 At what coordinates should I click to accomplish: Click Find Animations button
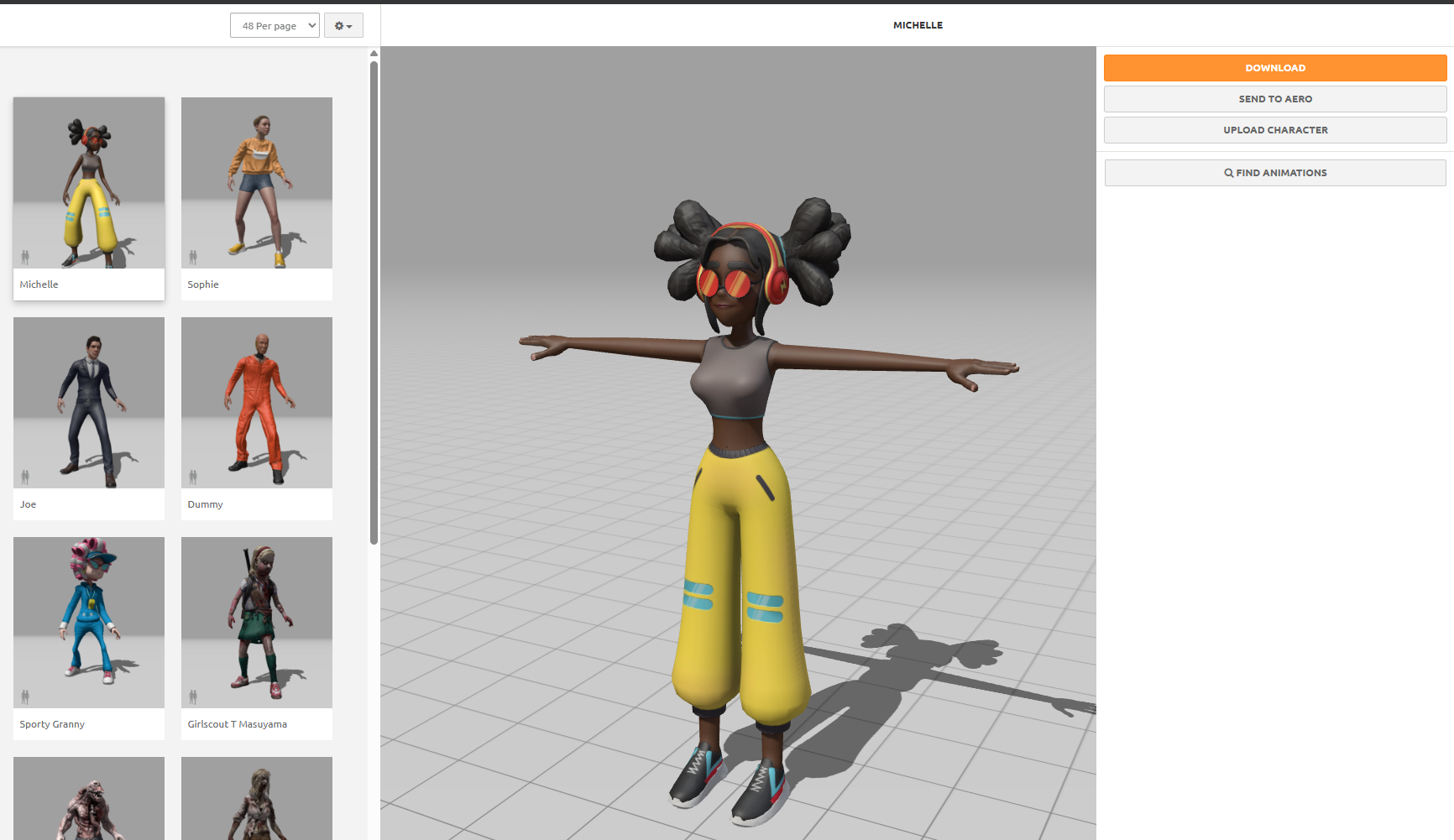pos(1275,173)
